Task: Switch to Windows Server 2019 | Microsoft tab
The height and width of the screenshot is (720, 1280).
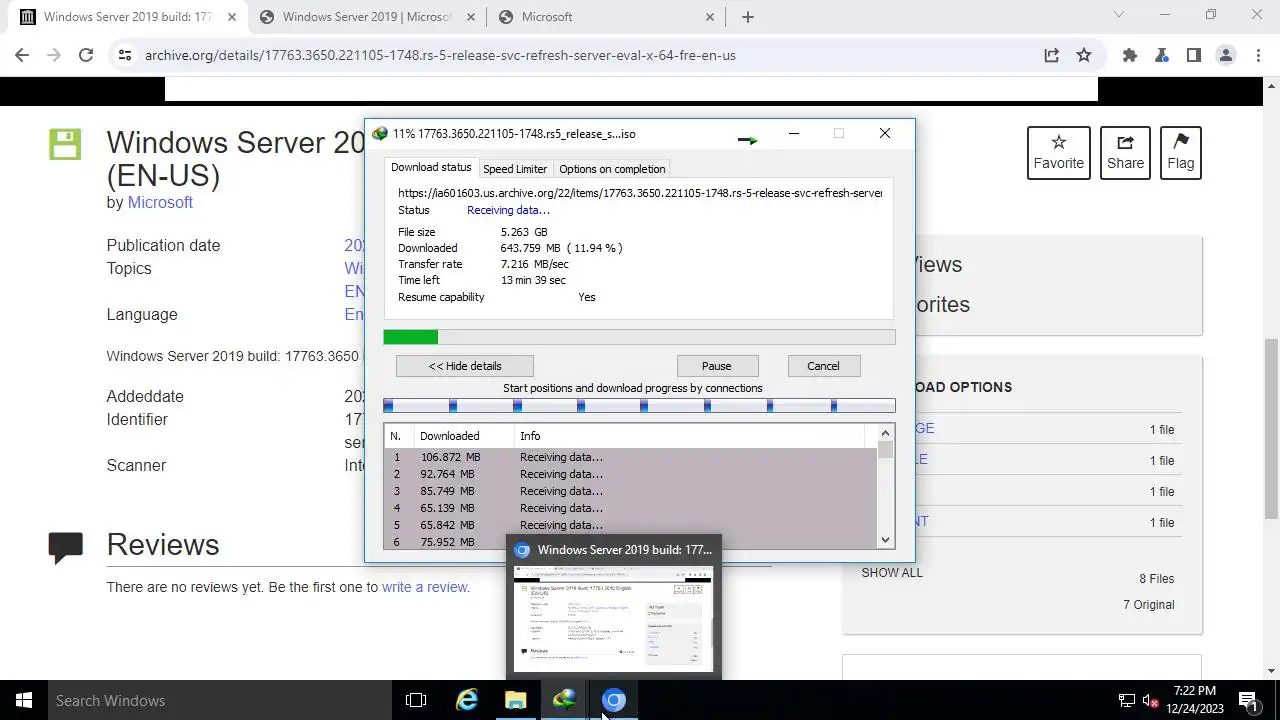Action: click(367, 16)
